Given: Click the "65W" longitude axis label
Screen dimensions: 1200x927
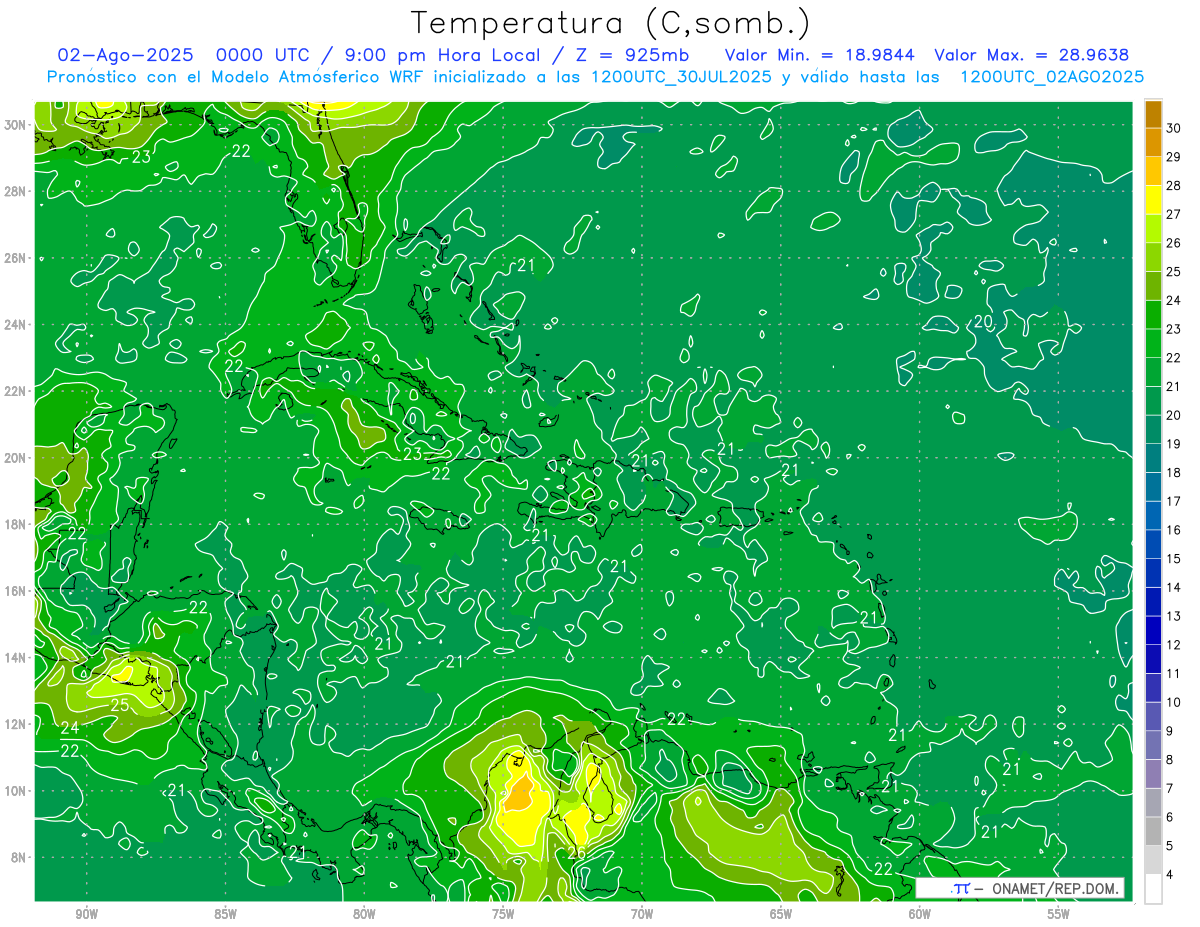Looking at the screenshot, I should [x=781, y=914].
